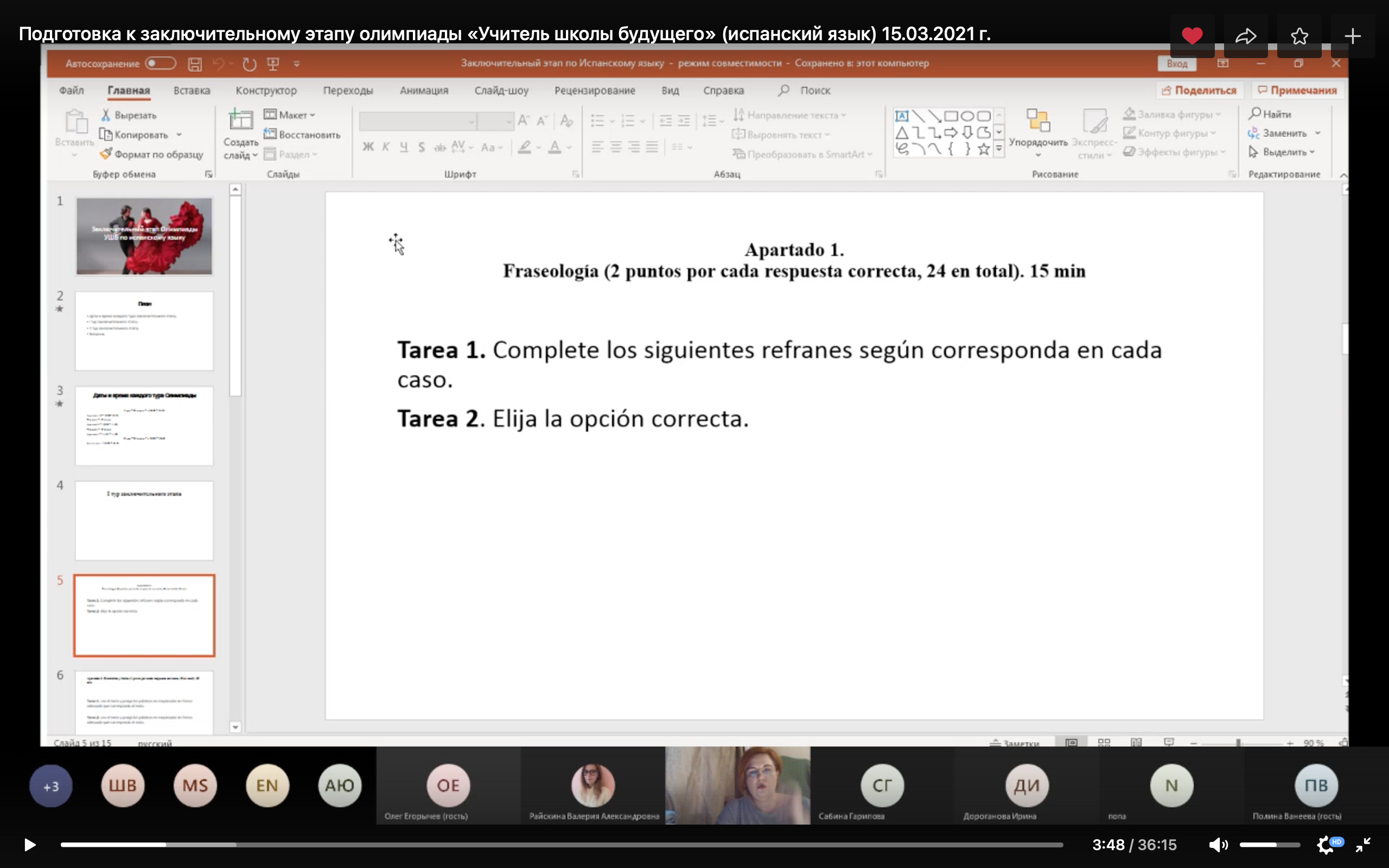The height and width of the screenshot is (868, 1389).
Task: Toggle the Автосохранение switch
Action: [x=160, y=63]
